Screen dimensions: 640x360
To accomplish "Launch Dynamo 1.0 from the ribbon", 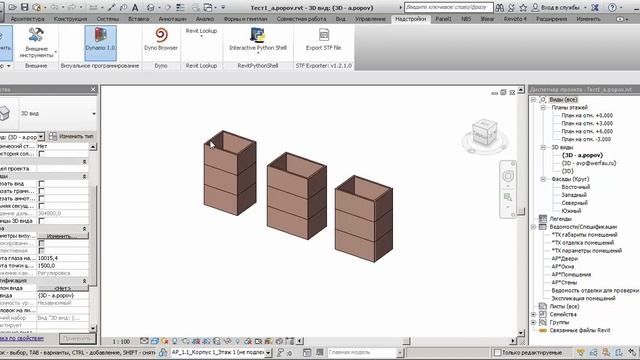I will point(100,42).
